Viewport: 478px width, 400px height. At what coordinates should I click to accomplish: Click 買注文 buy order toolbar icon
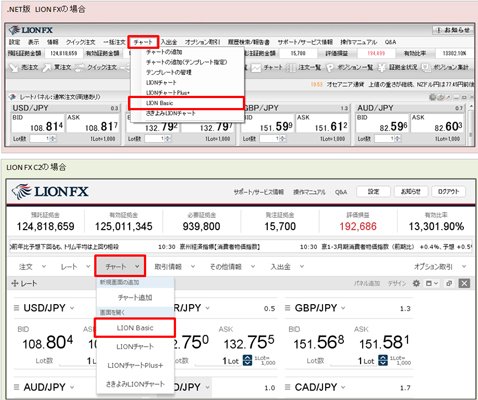coord(57,68)
